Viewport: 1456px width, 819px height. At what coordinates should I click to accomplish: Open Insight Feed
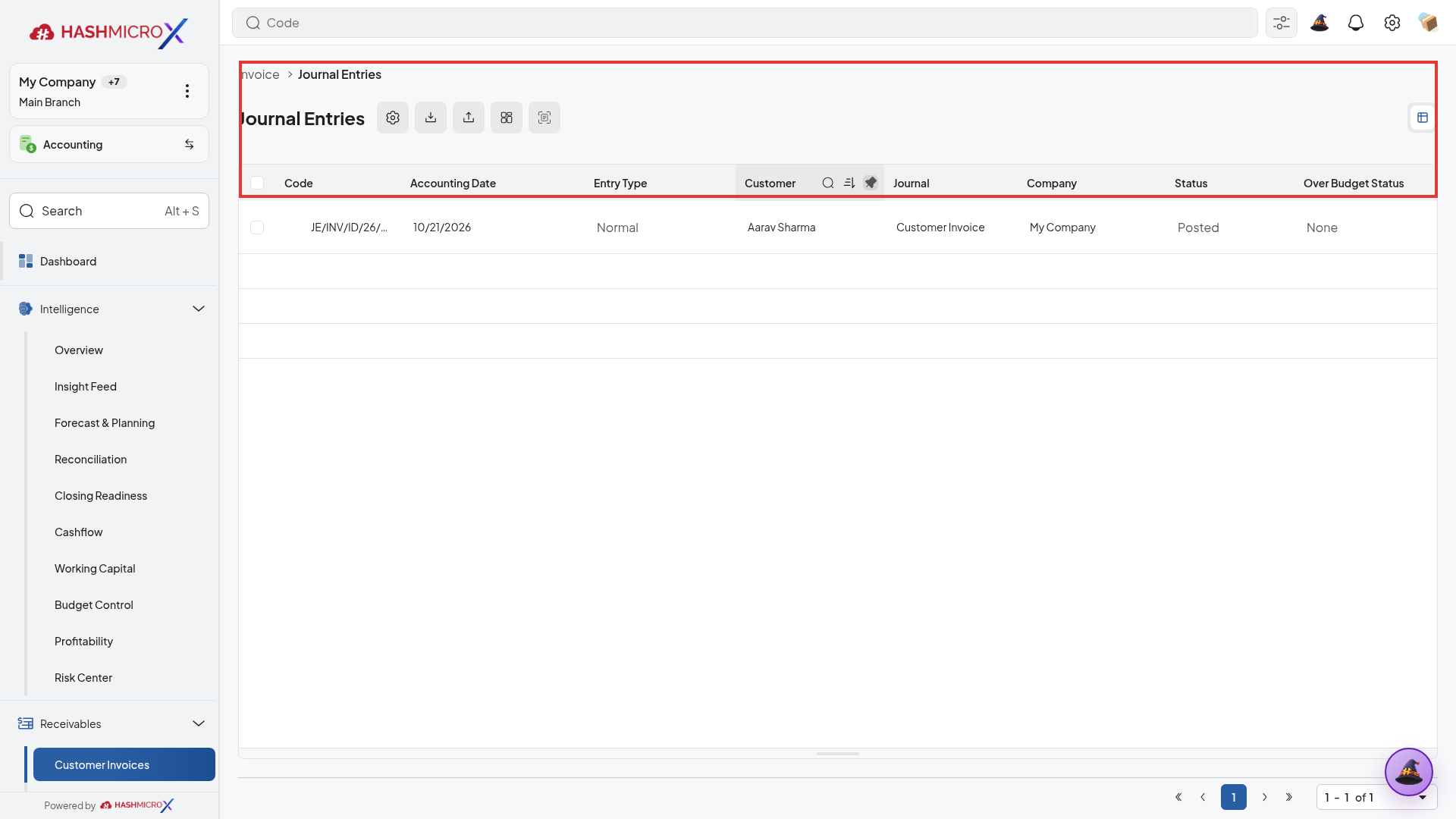point(86,387)
